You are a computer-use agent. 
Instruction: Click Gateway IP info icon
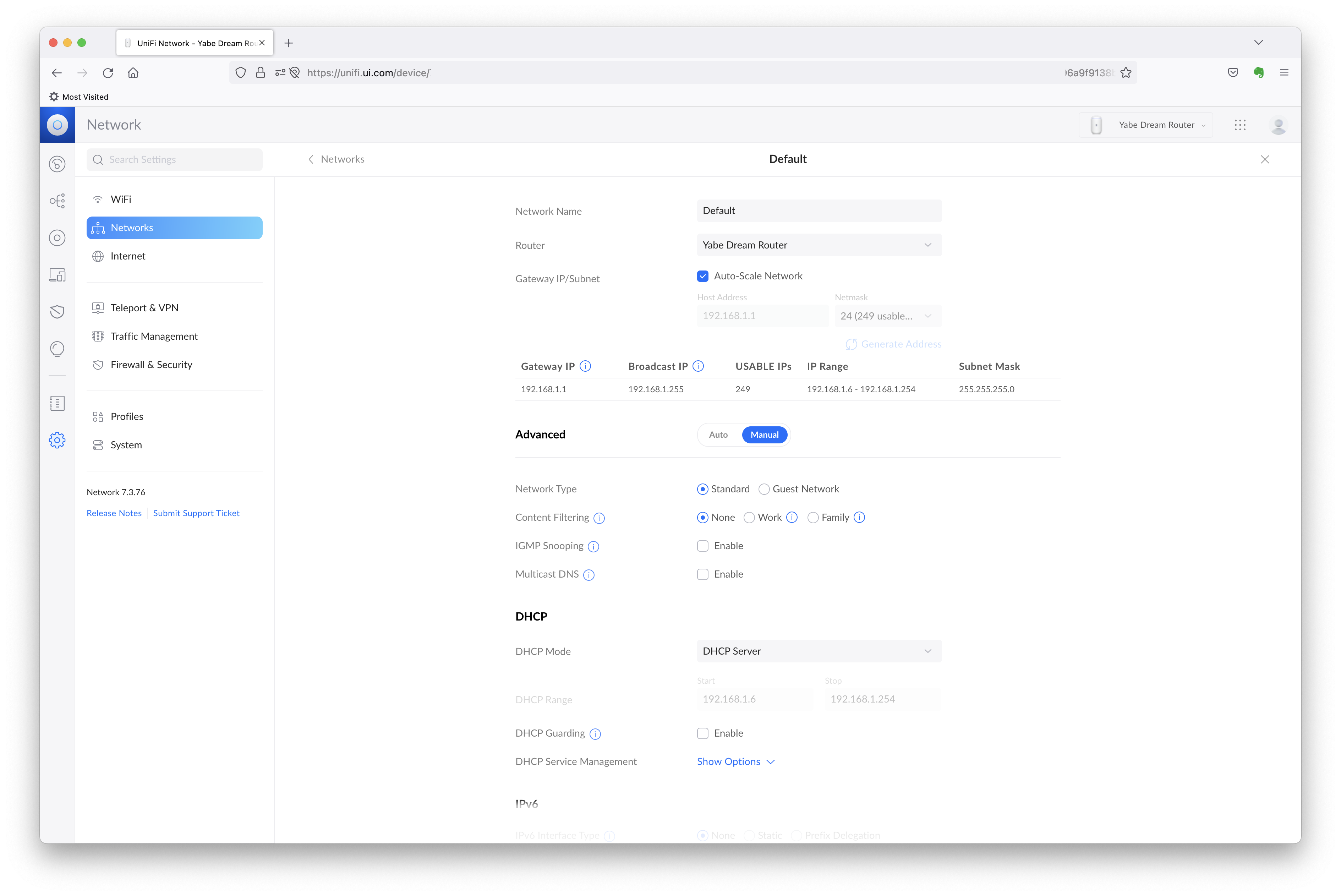585,366
